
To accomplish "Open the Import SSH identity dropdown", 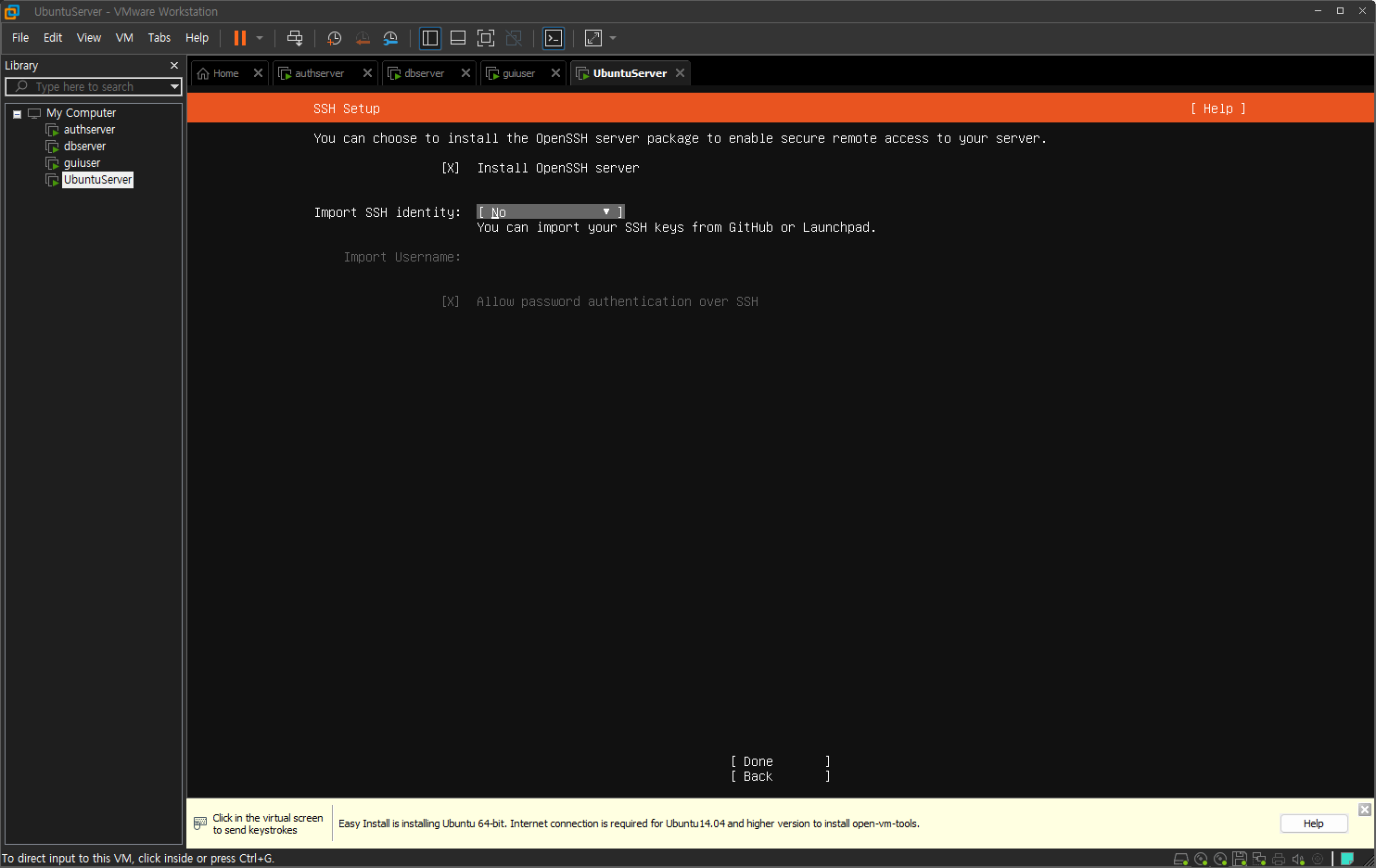I will pyautogui.click(x=550, y=211).
